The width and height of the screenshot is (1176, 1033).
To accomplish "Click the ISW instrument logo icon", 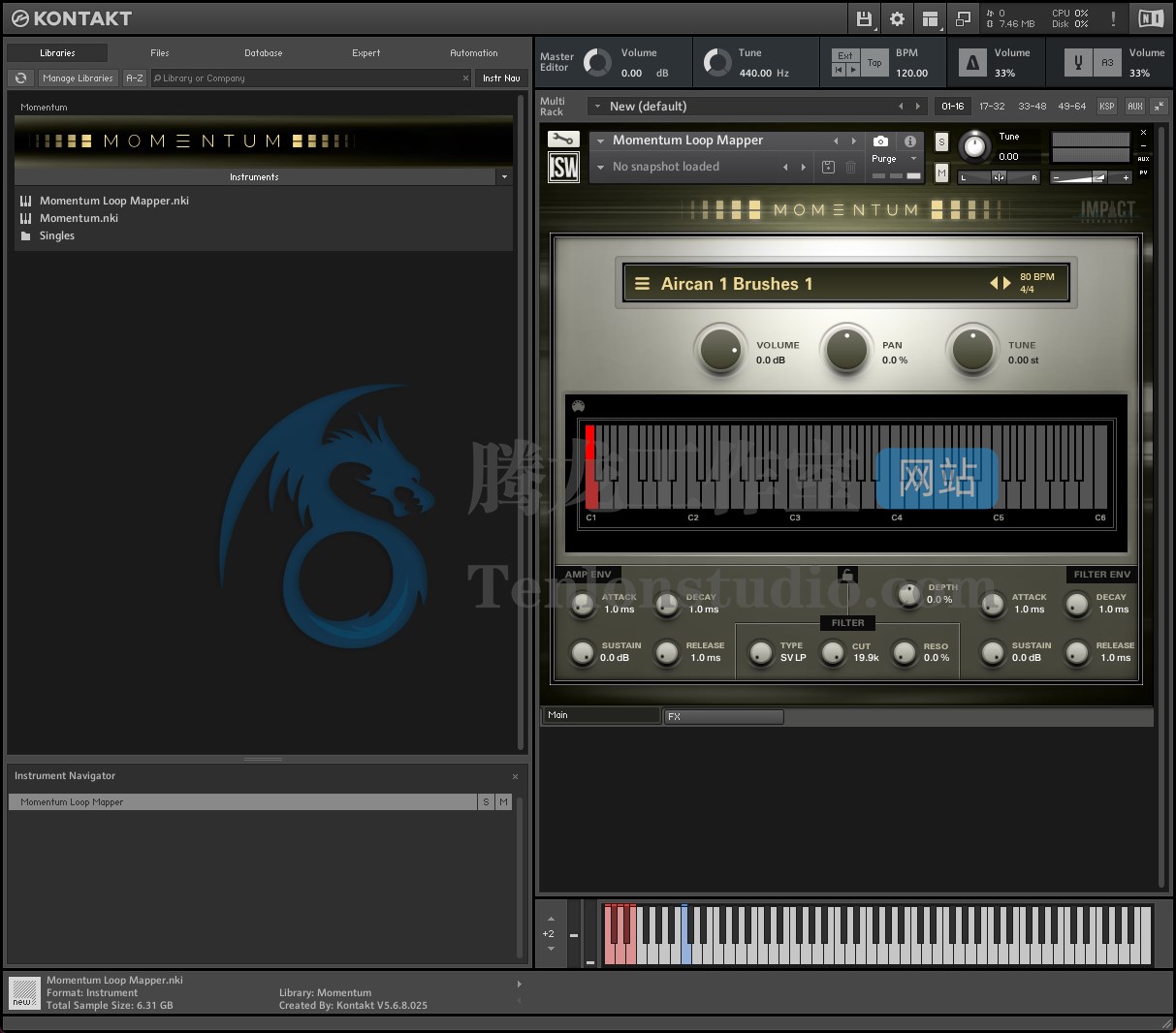I will coord(563,168).
